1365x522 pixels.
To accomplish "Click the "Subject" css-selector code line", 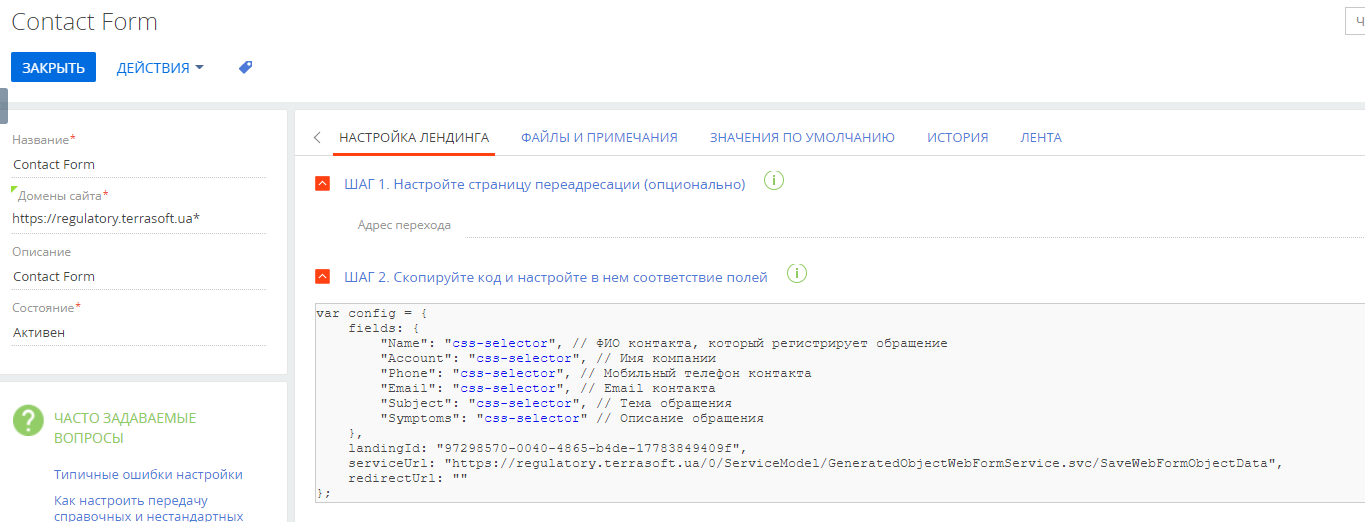I will 556,403.
